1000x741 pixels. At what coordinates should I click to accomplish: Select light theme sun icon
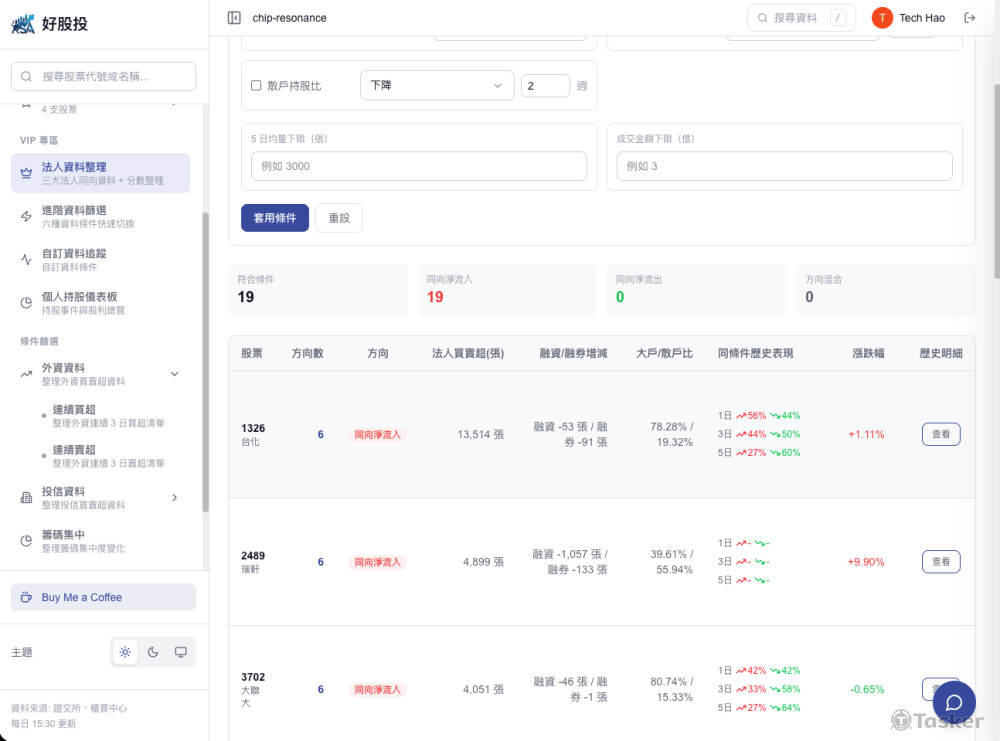pyautogui.click(x=125, y=652)
